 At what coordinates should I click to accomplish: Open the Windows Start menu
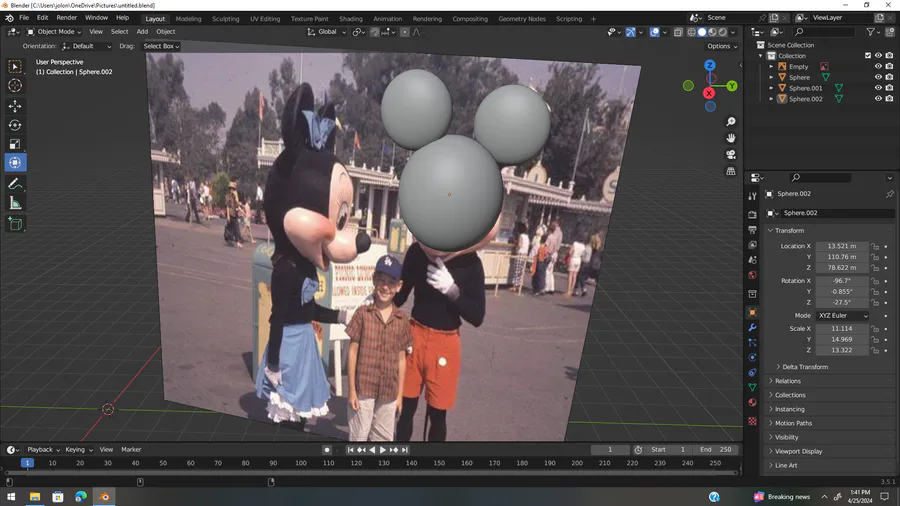pyautogui.click(x=11, y=496)
